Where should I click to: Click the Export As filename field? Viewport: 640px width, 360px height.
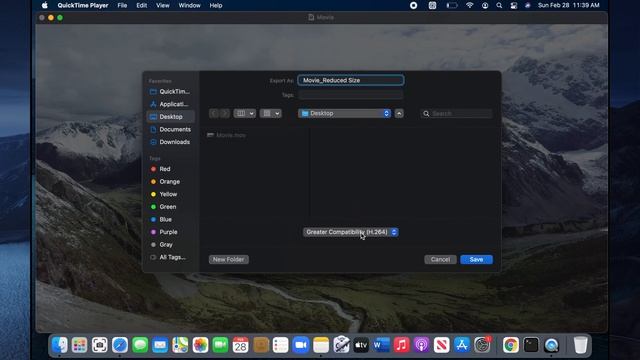pyautogui.click(x=351, y=80)
